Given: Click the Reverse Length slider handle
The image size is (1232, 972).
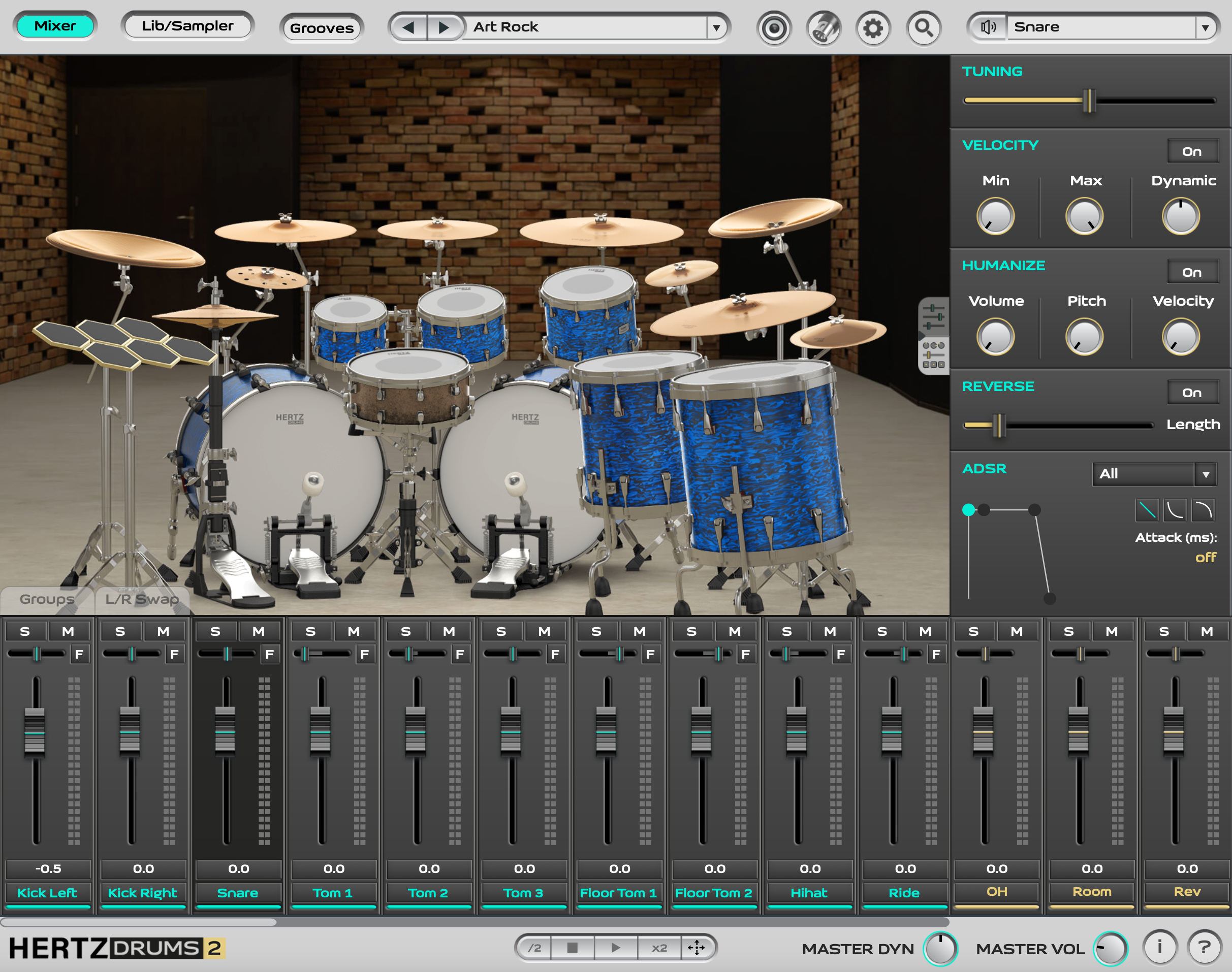Looking at the screenshot, I should [999, 425].
